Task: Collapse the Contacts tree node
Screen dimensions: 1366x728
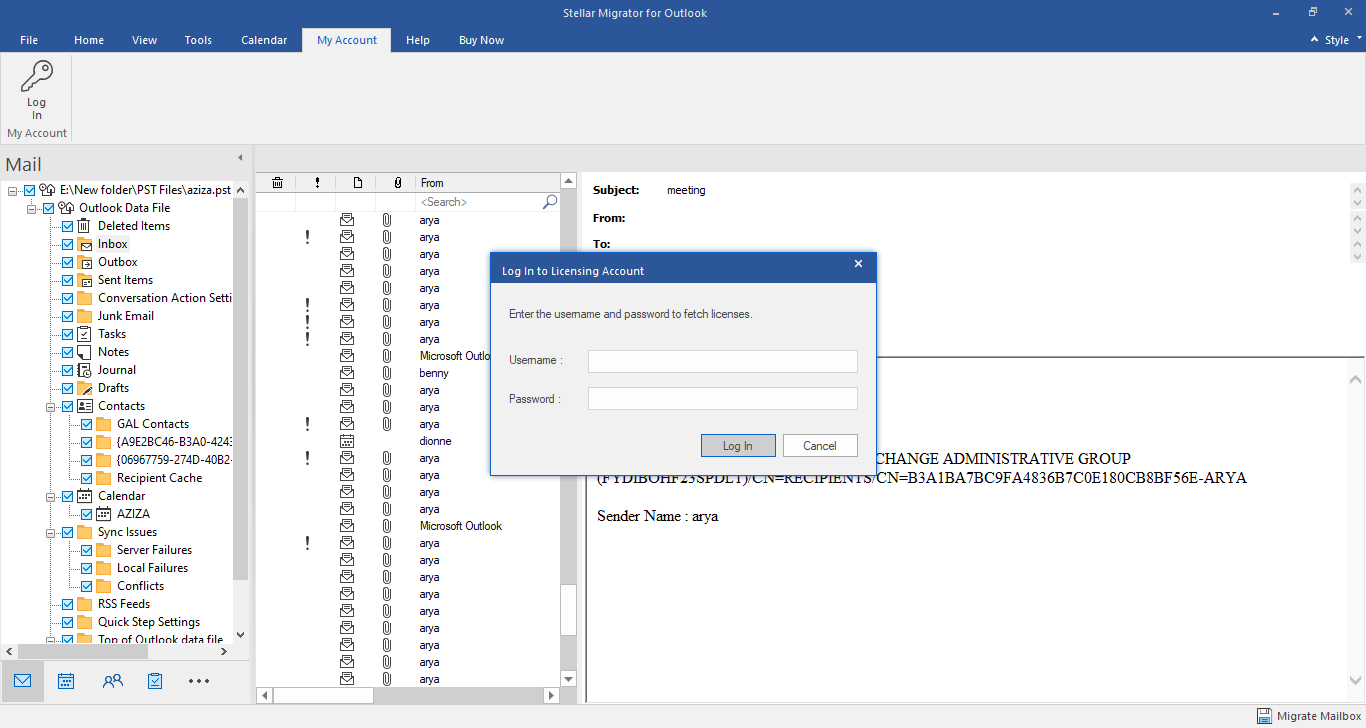Action: coord(51,406)
